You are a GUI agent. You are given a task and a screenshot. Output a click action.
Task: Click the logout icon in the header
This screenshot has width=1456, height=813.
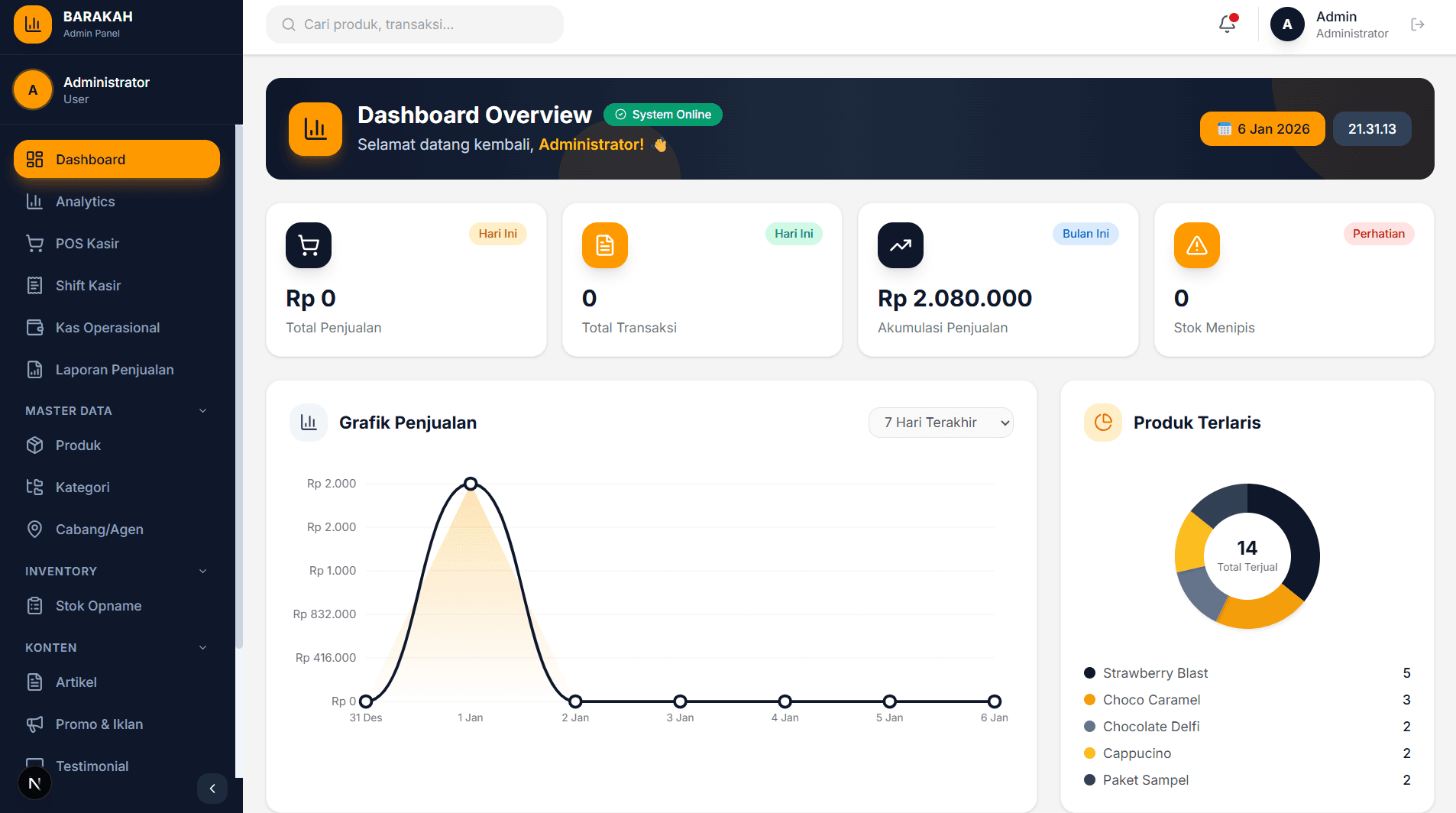click(x=1418, y=24)
